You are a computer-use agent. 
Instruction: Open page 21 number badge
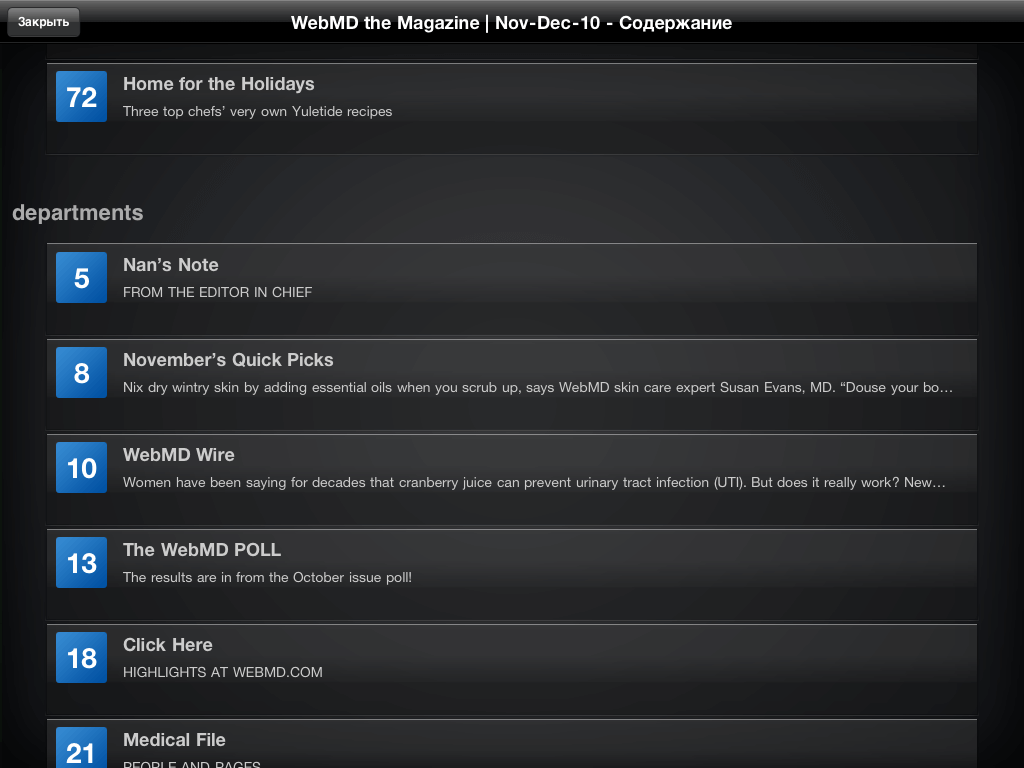82,748
